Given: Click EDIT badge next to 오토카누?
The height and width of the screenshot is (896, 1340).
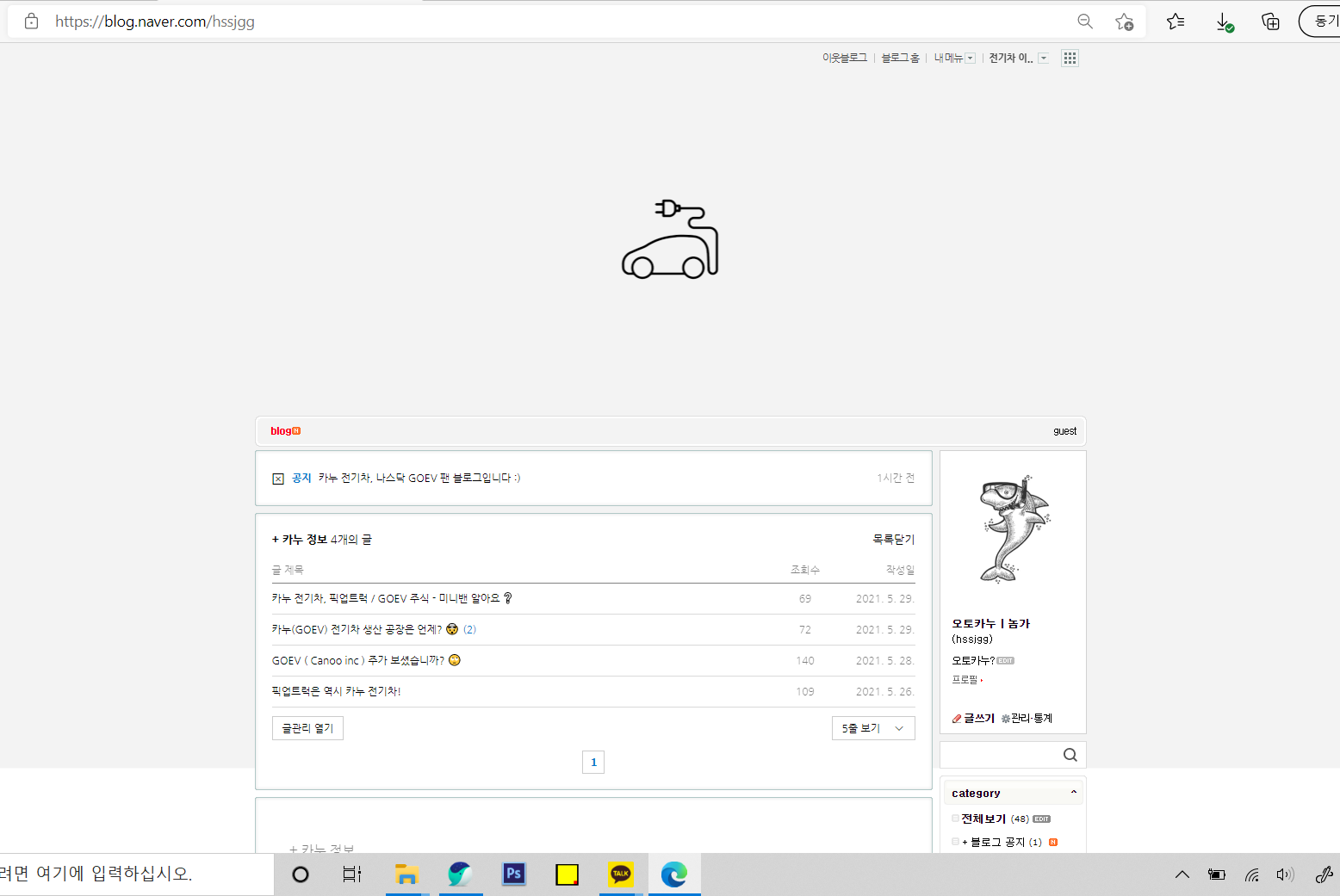Looking at the screenshot, I should (x=1005, y=661).
